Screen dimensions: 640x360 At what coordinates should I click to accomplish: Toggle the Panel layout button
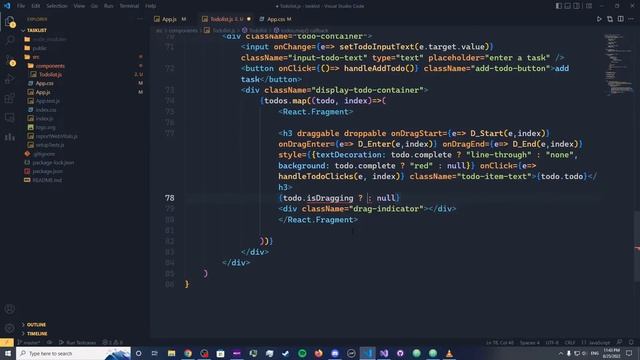pos(568,6)
